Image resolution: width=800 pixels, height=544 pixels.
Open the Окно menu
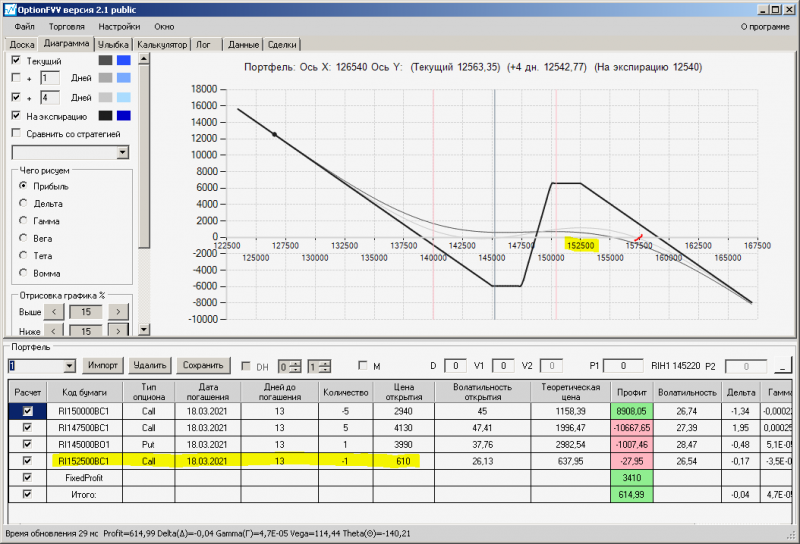pos(164,27)
